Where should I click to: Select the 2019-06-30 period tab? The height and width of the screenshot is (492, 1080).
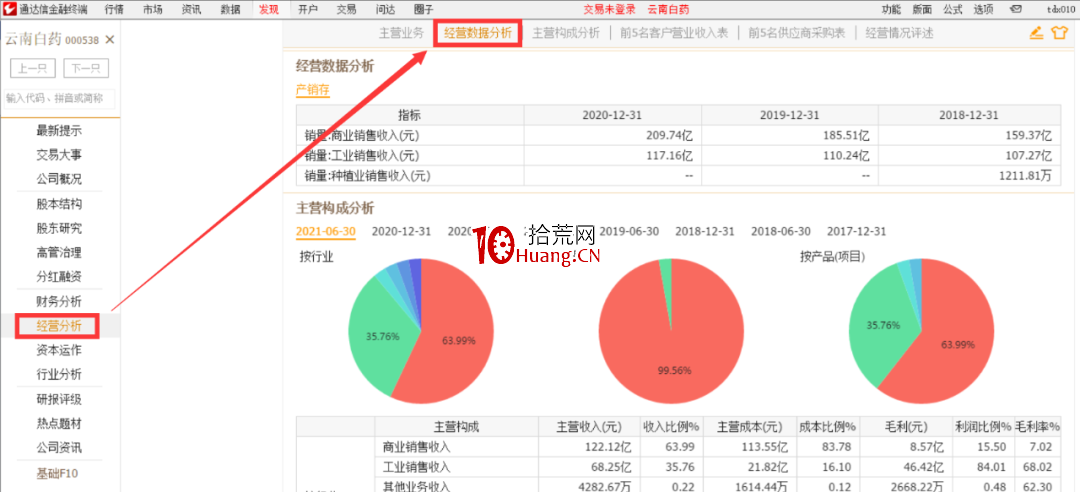pos(629,232)
